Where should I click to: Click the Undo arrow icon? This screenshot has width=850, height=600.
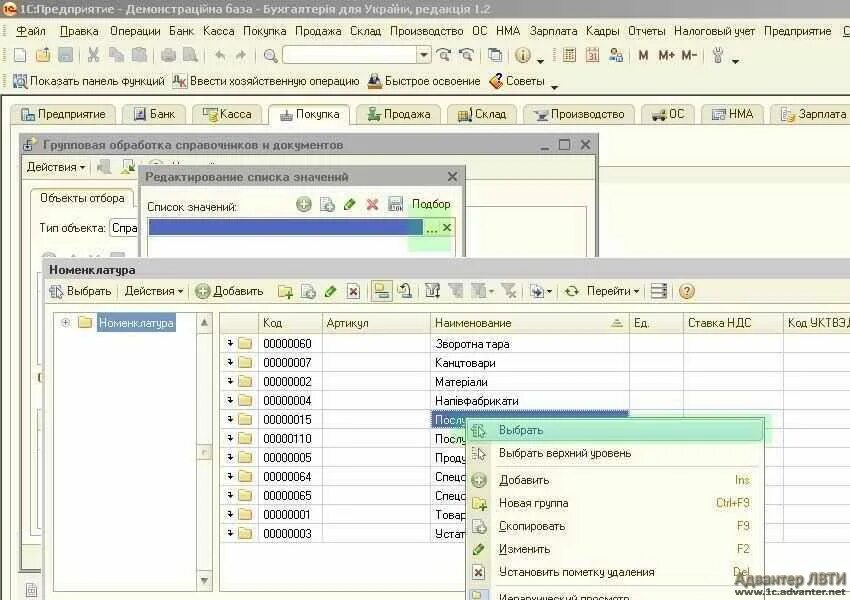pos(220,55)
